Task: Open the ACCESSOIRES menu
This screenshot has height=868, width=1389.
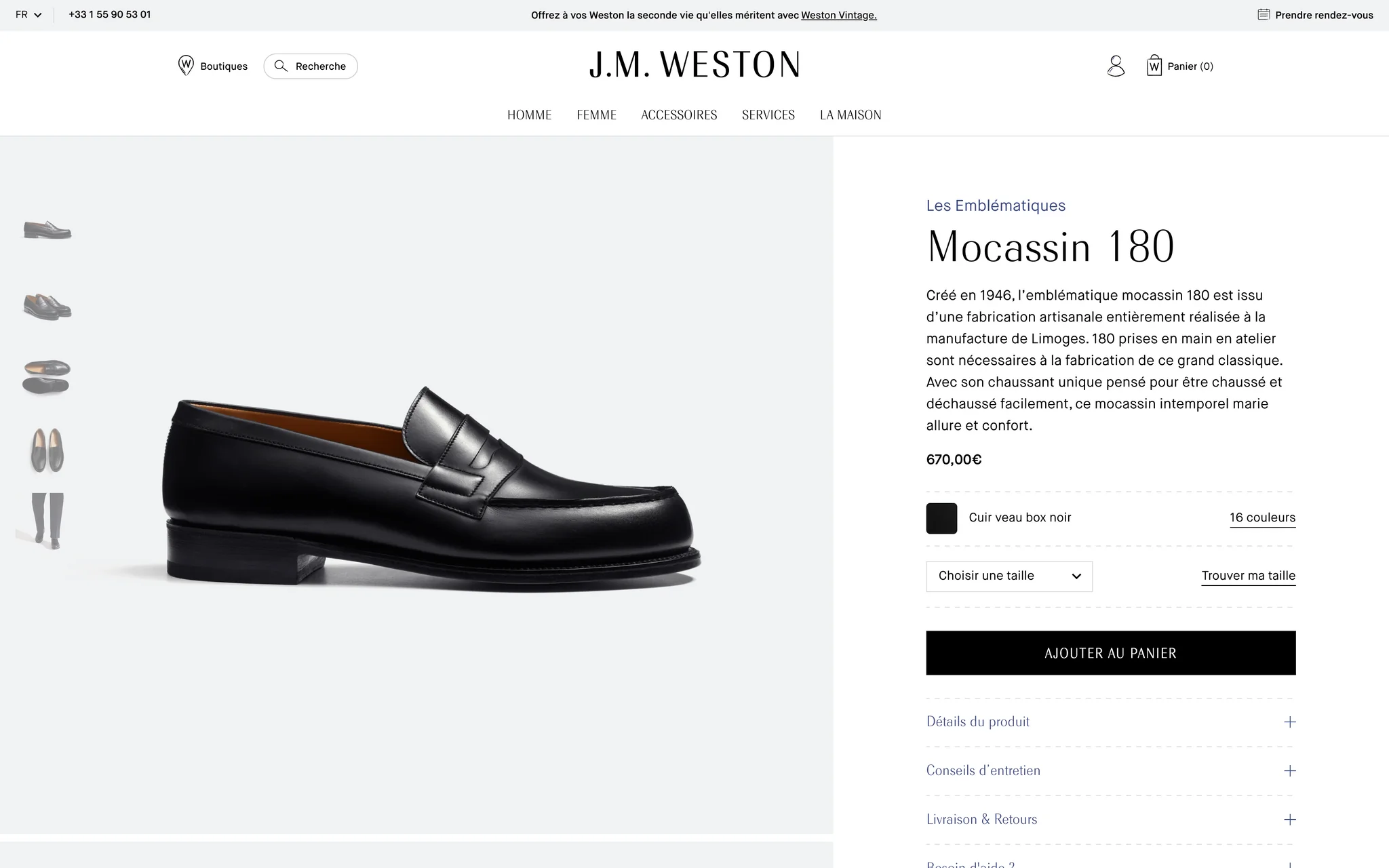Action: coord(679,115)
